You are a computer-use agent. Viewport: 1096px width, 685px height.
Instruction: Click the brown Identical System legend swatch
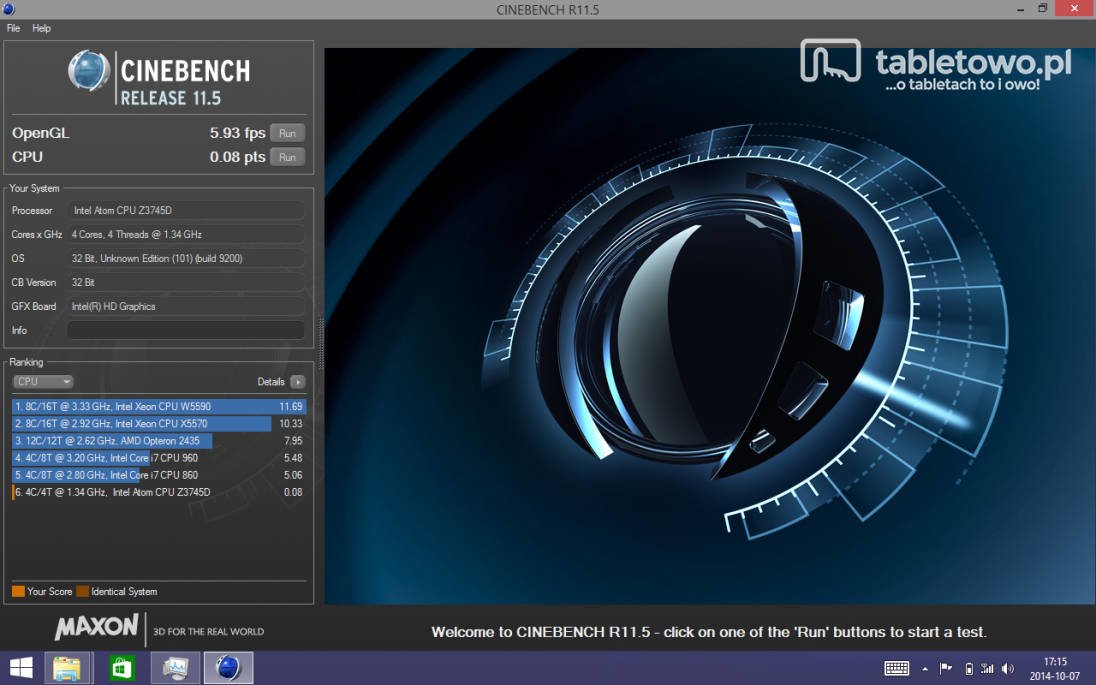(82, 591)
